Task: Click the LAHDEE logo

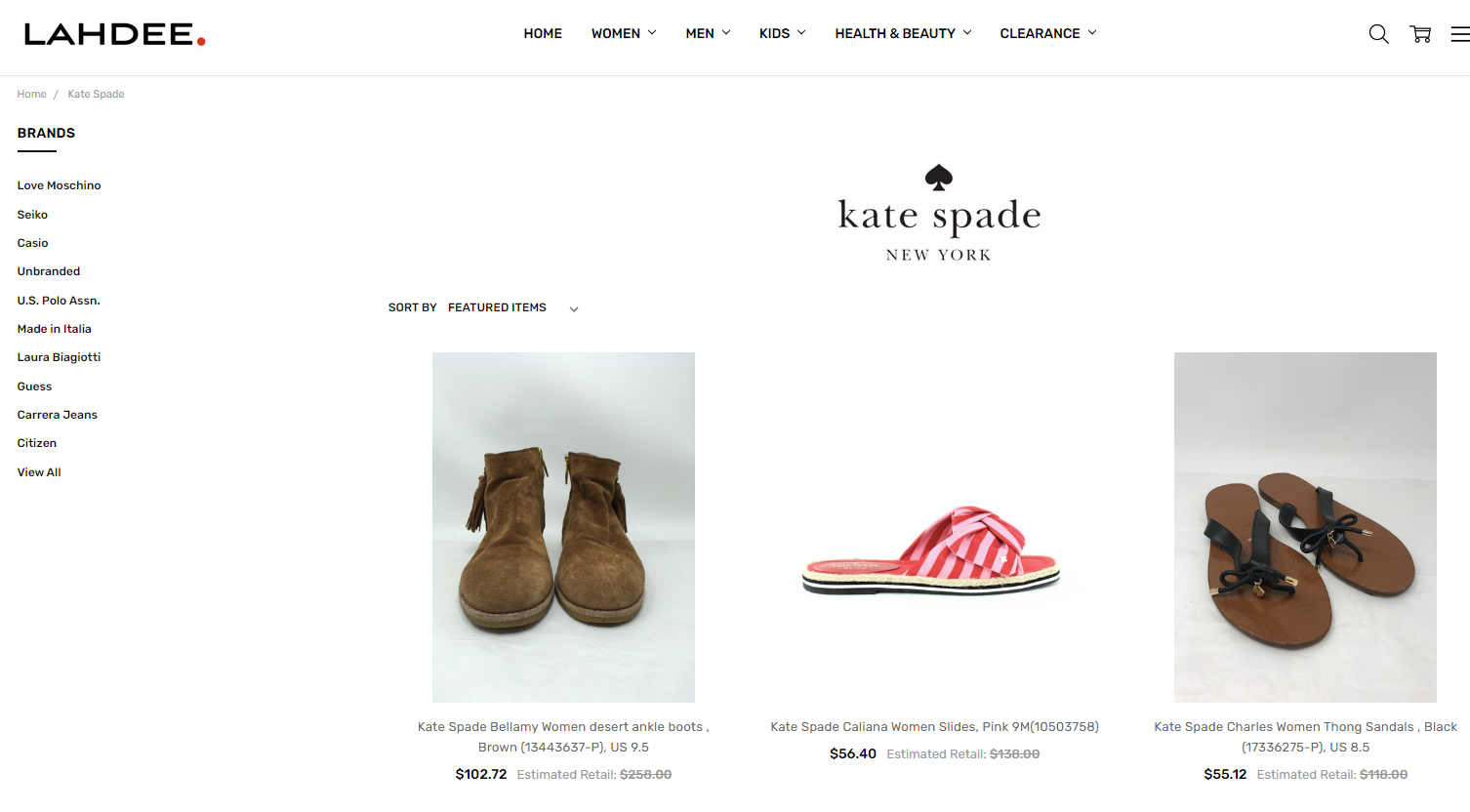Action: 115,35
